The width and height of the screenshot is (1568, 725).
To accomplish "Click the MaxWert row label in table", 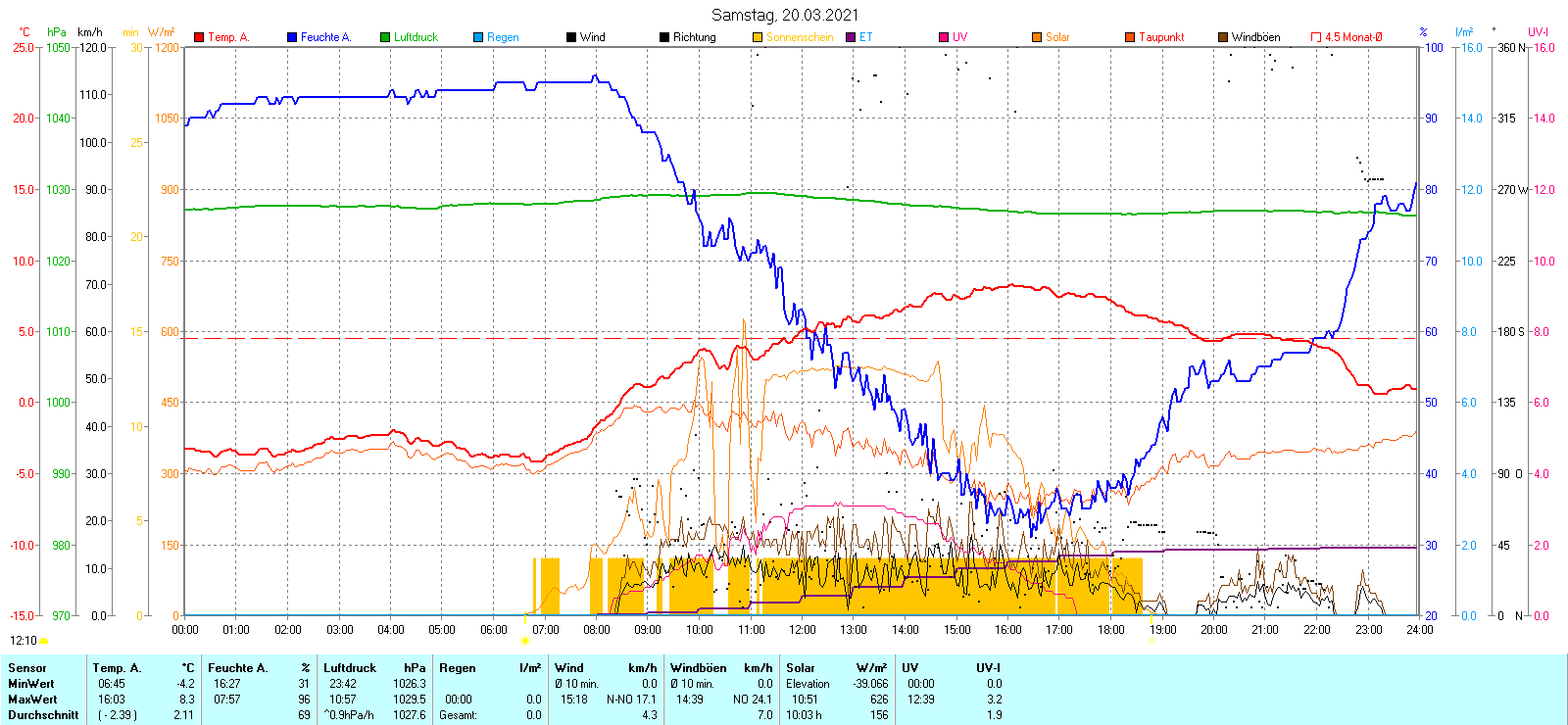I will 32,700.
